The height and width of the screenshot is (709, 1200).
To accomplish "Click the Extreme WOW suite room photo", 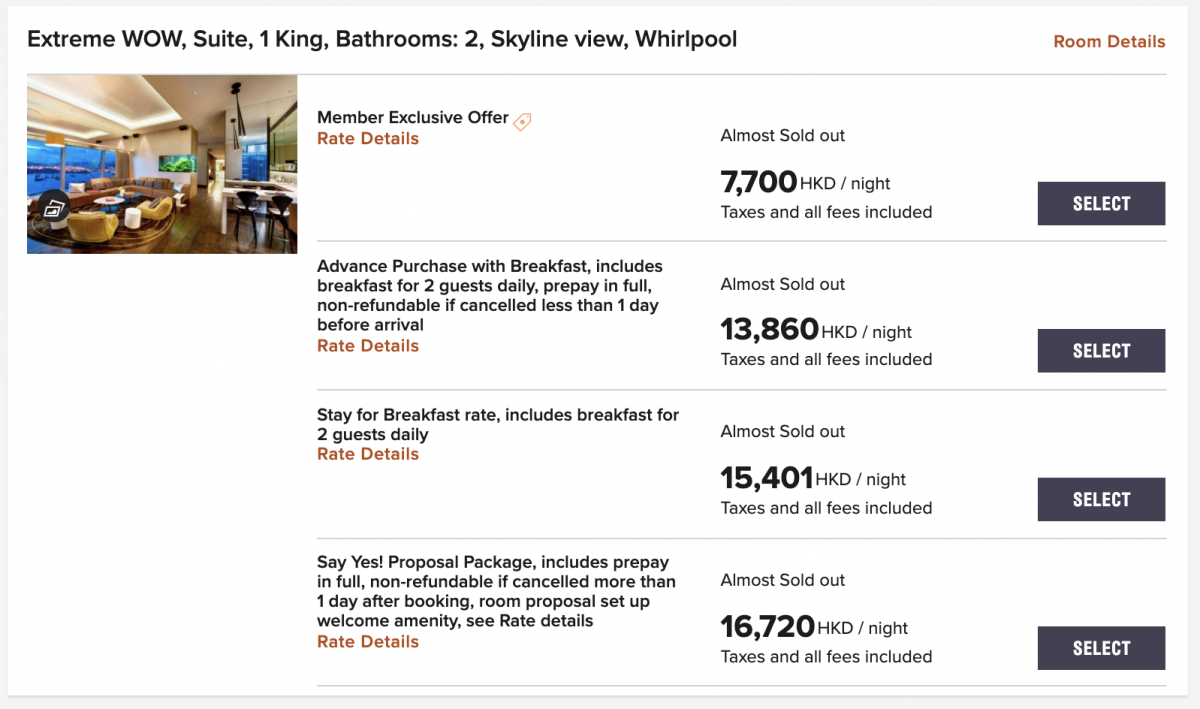I will pos(162,164).
